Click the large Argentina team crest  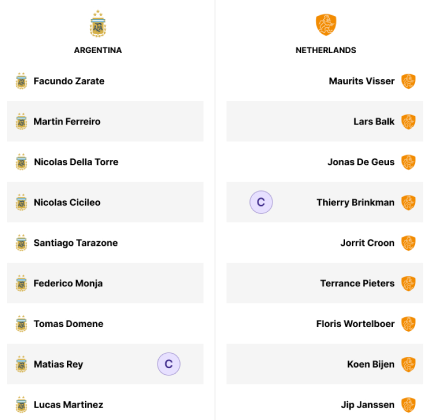click(98, 24)
